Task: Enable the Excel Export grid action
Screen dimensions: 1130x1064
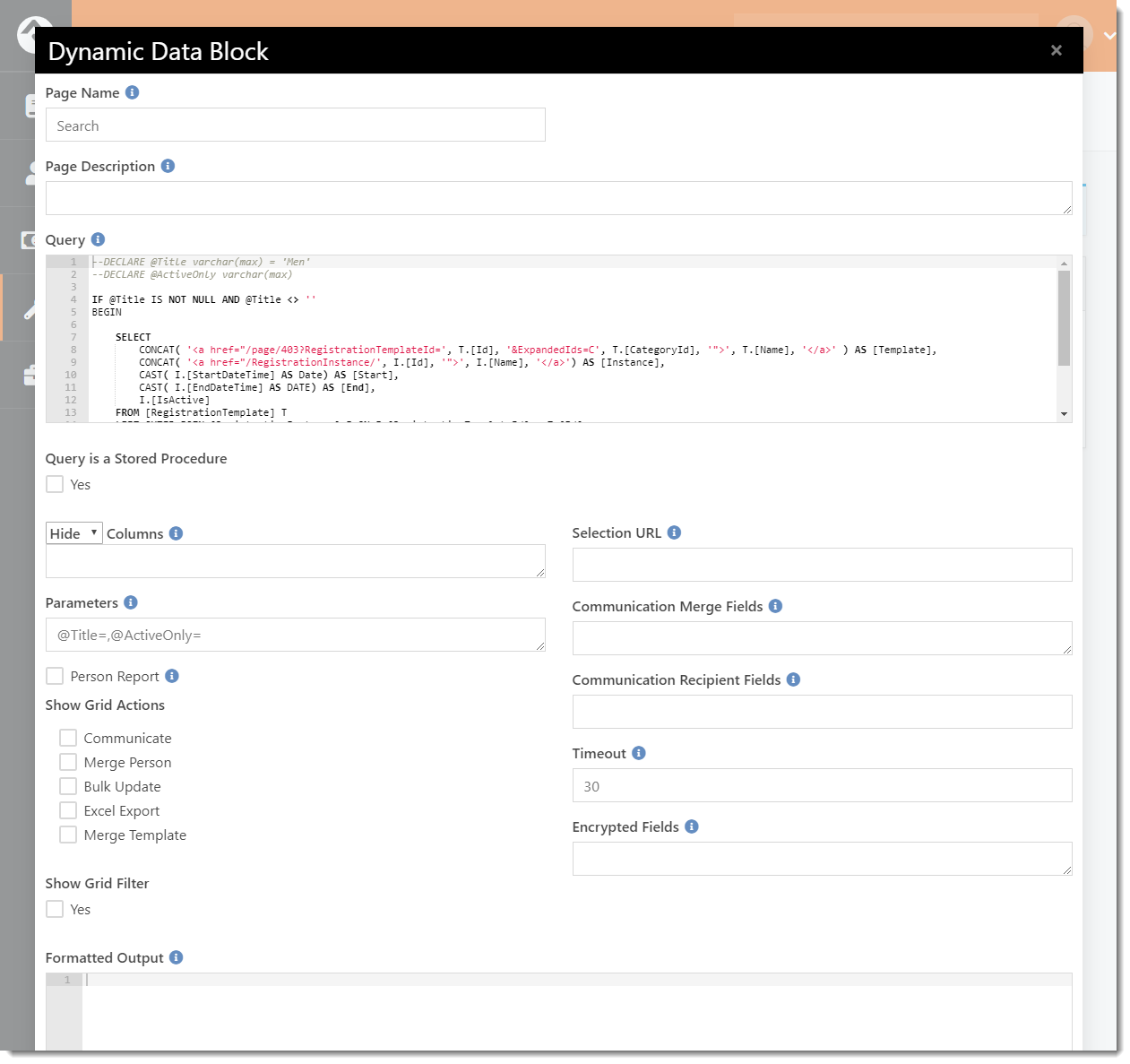Action: click(x=68, y=810)
